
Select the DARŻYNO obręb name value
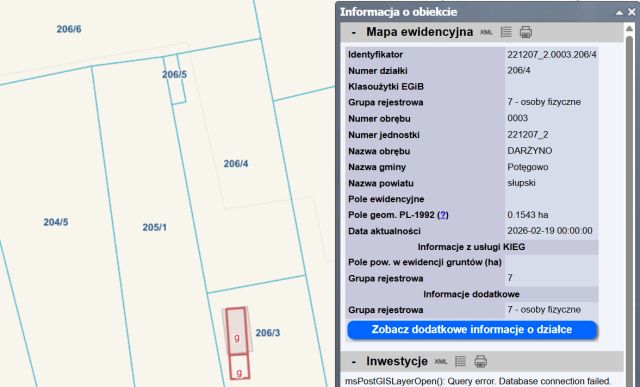tap(529, 151)
